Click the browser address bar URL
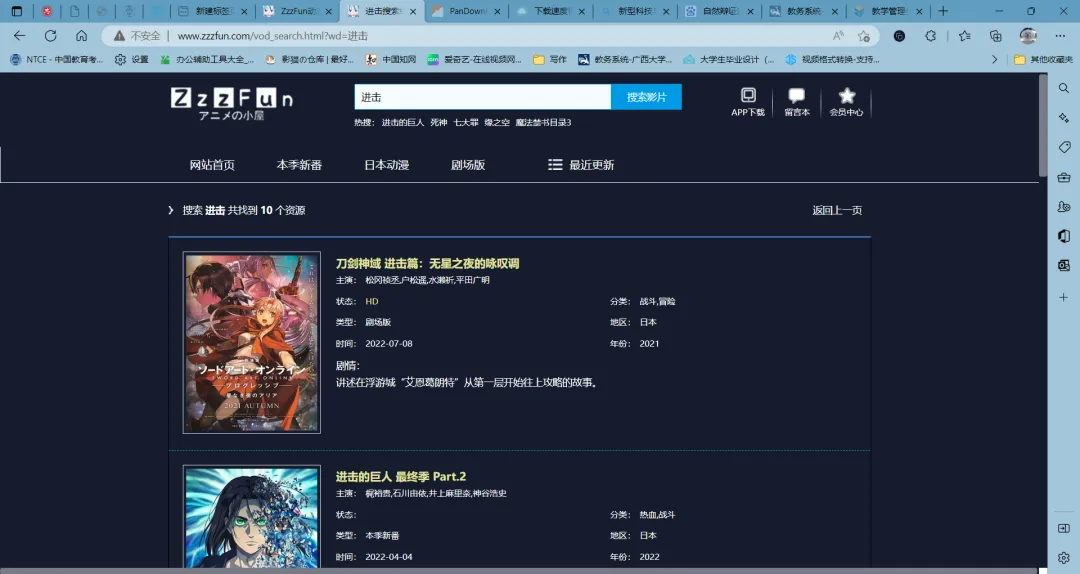Screen dimensions: 1080x574 pyautogui.click(x=272, y=36)
